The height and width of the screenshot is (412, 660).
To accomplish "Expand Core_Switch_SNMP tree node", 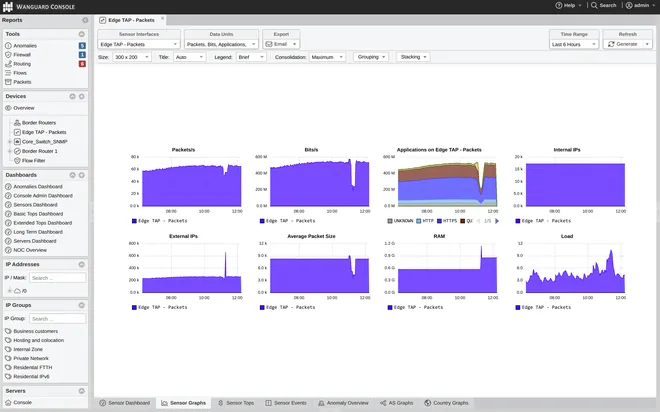I will 10,142.
